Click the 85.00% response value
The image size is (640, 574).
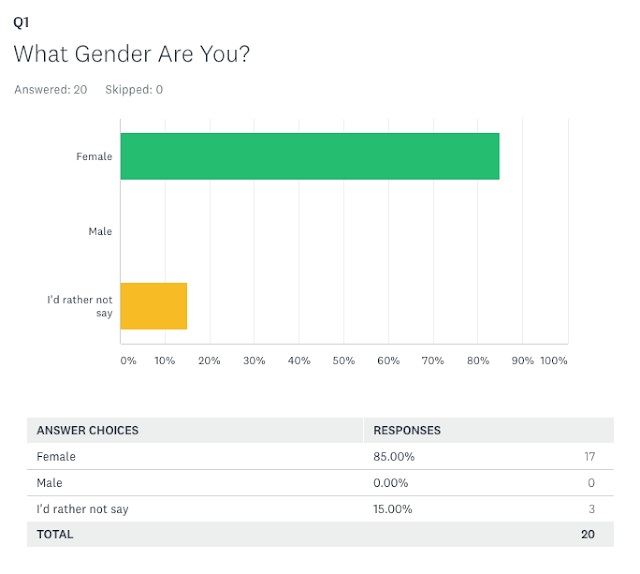[394, 457]
